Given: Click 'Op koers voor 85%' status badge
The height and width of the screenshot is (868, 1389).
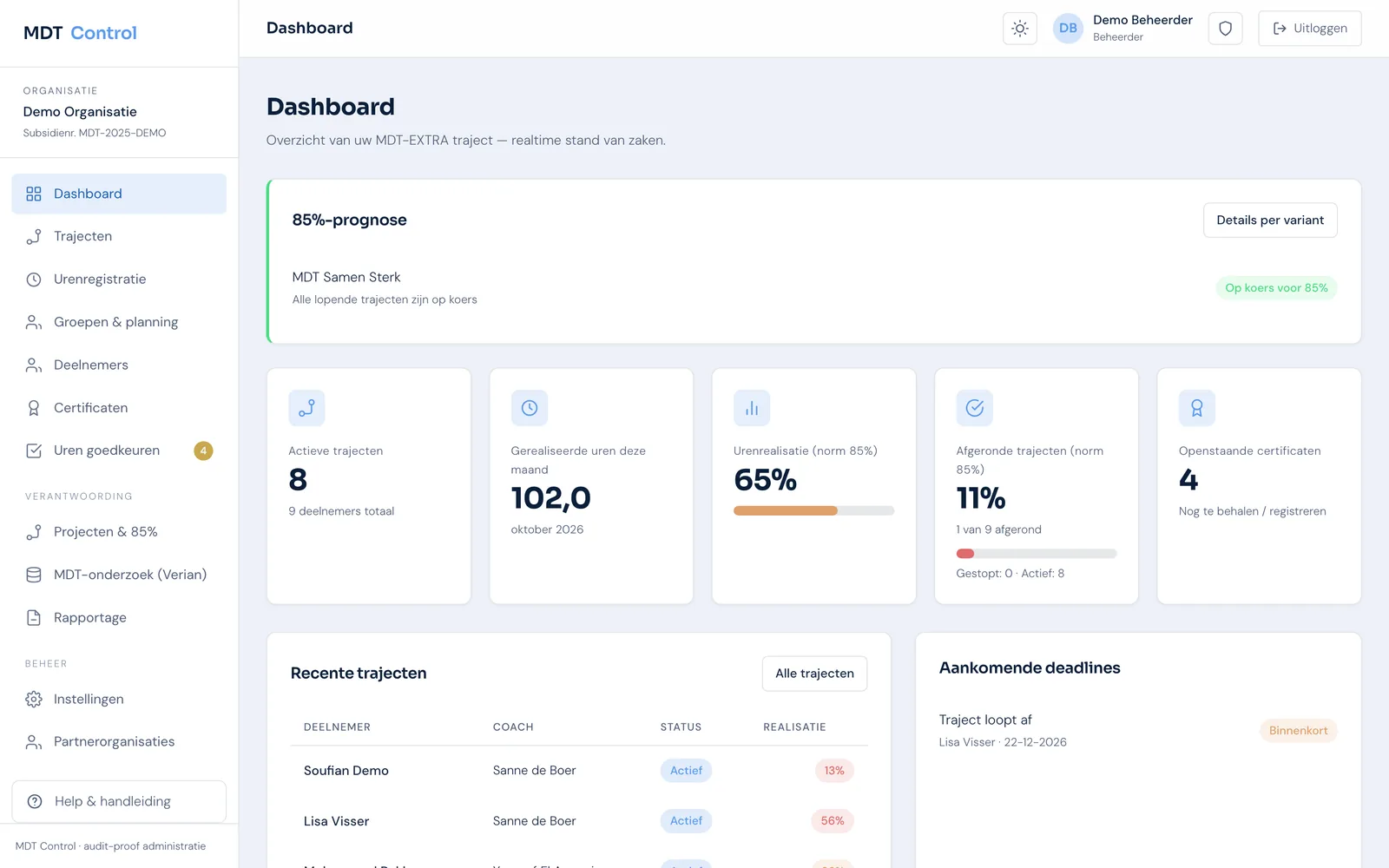Looking at the screenshot, I should tap(1276, 288).
